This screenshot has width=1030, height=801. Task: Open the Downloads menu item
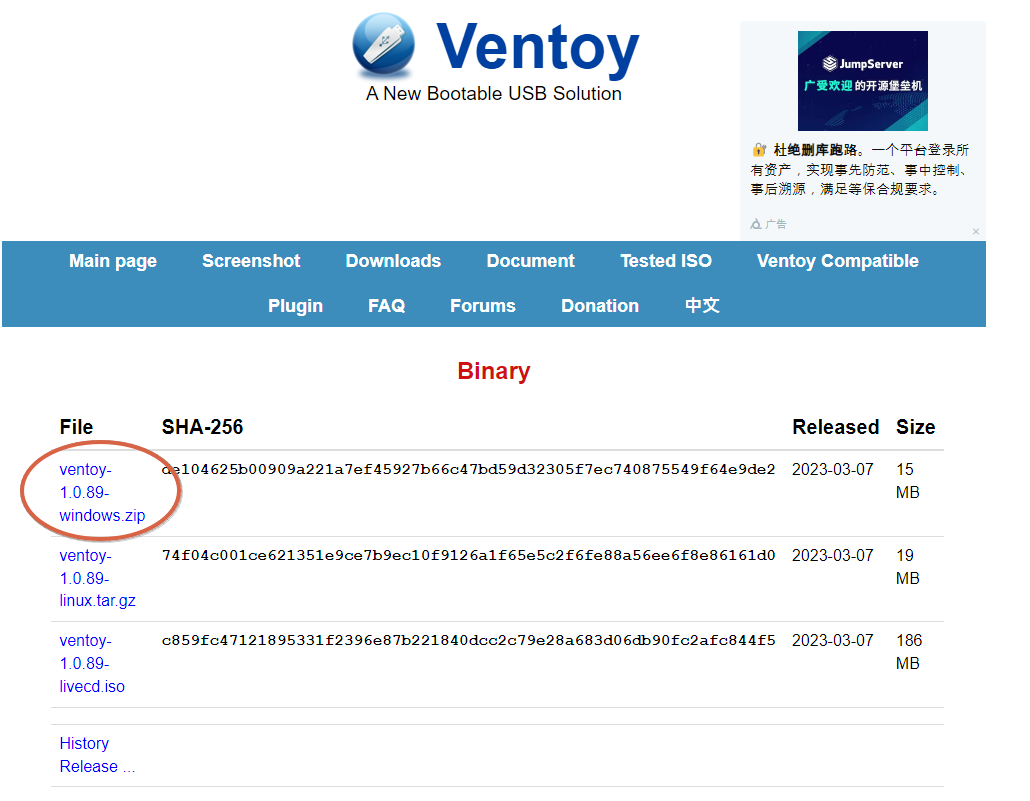(393, 261)
